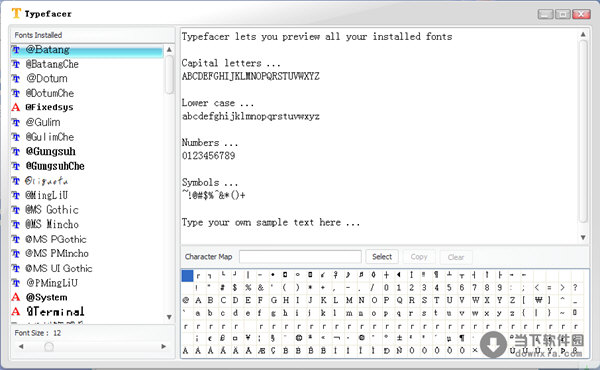Click the red A icon beside @System
Image resolution: width=600 pixels, height=370 pixels.
(x=16, y=297)
